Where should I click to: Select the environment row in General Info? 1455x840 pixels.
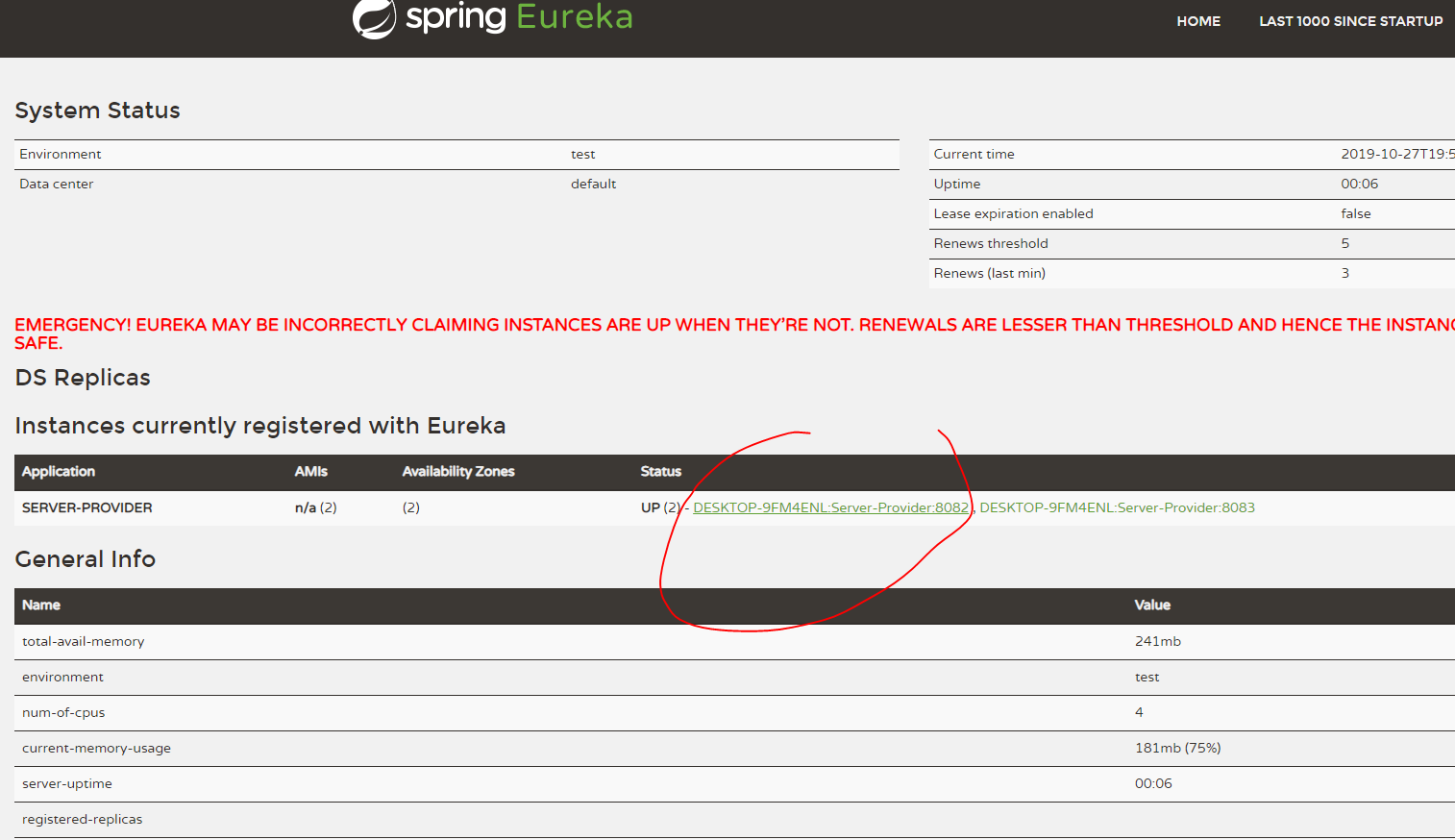[x=734, y=677]
